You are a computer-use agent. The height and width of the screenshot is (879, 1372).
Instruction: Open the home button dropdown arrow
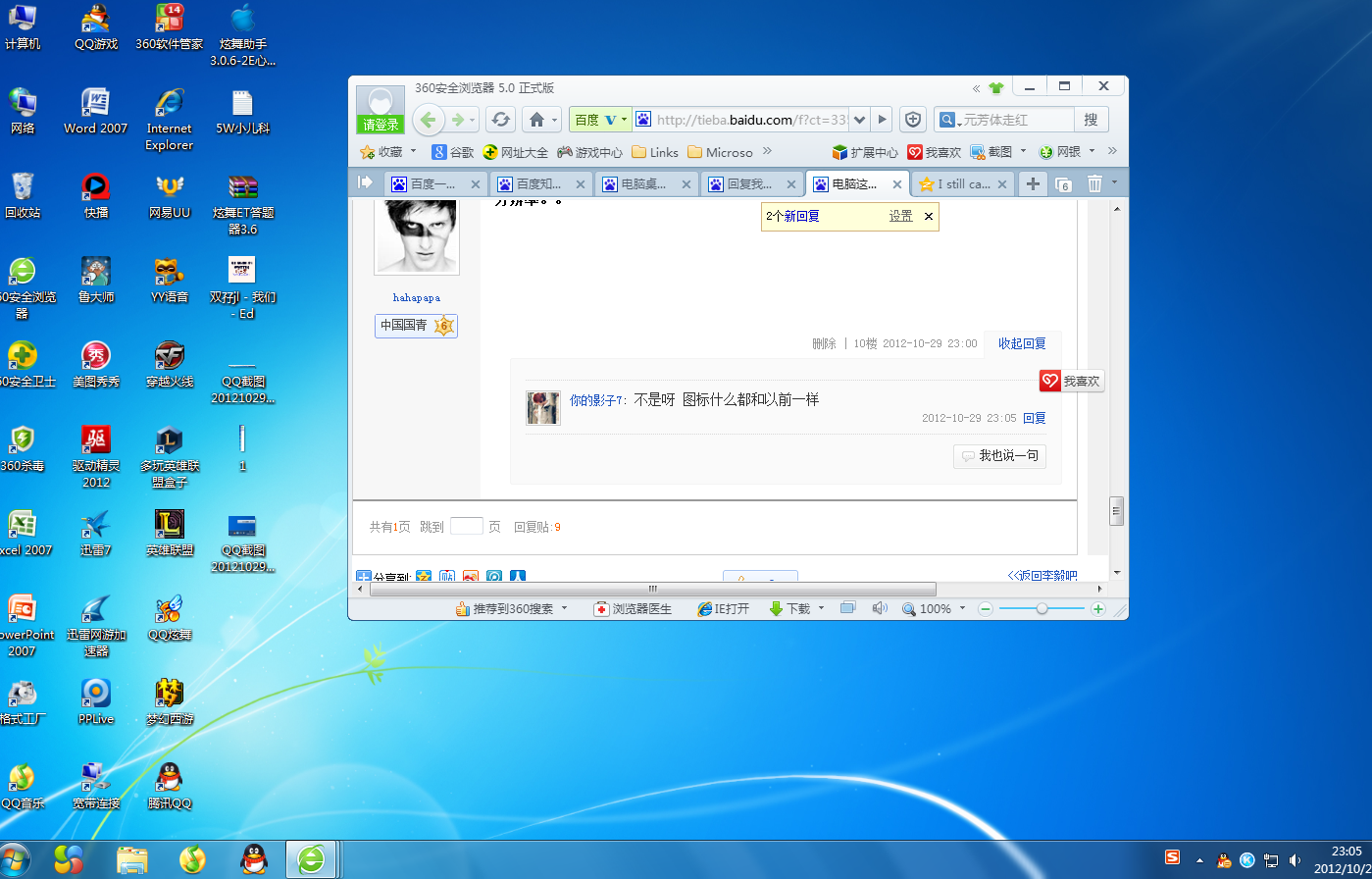tap(556, 121)
